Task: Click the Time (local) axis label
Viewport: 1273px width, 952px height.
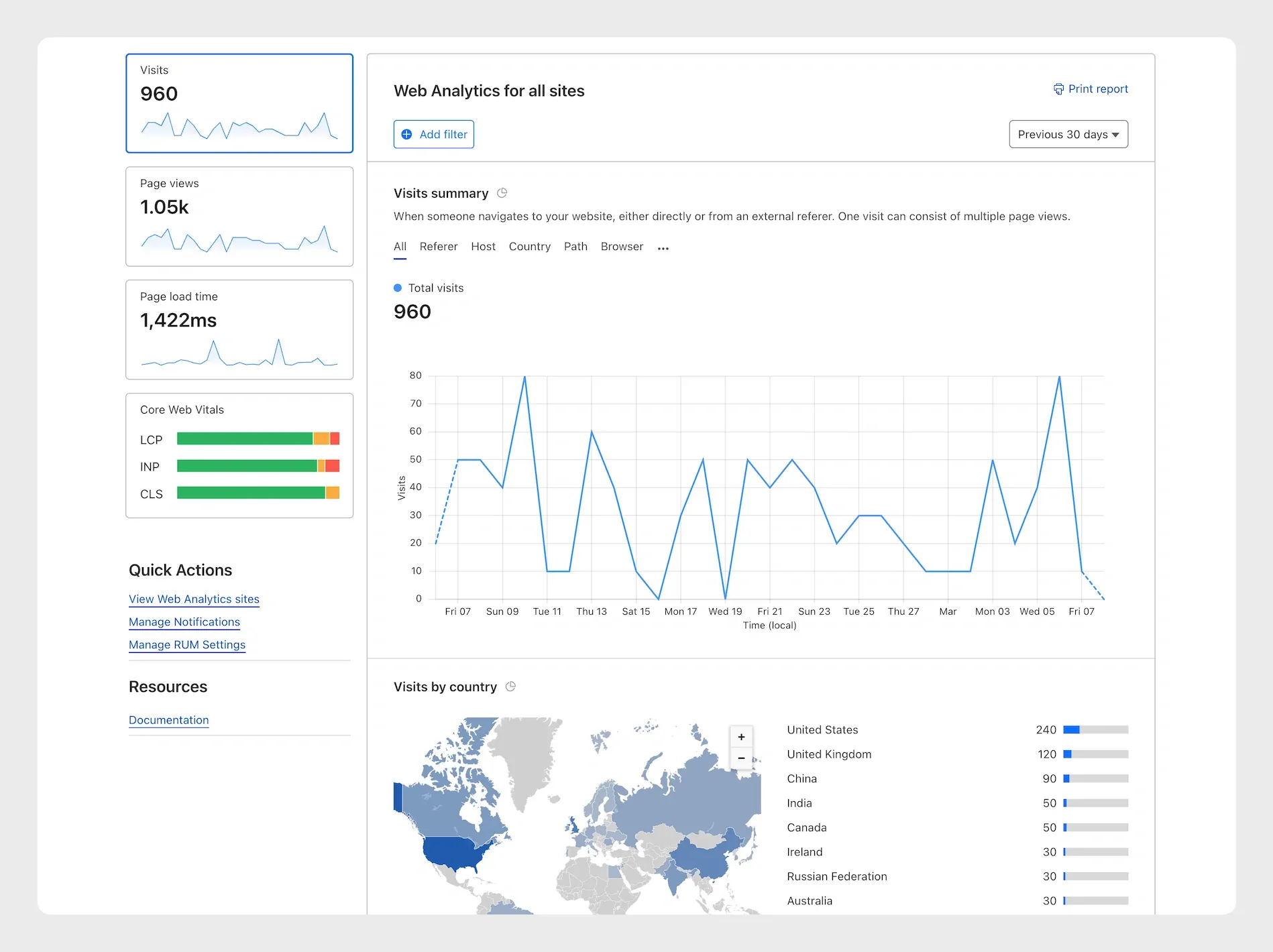Action: point(769,626)
